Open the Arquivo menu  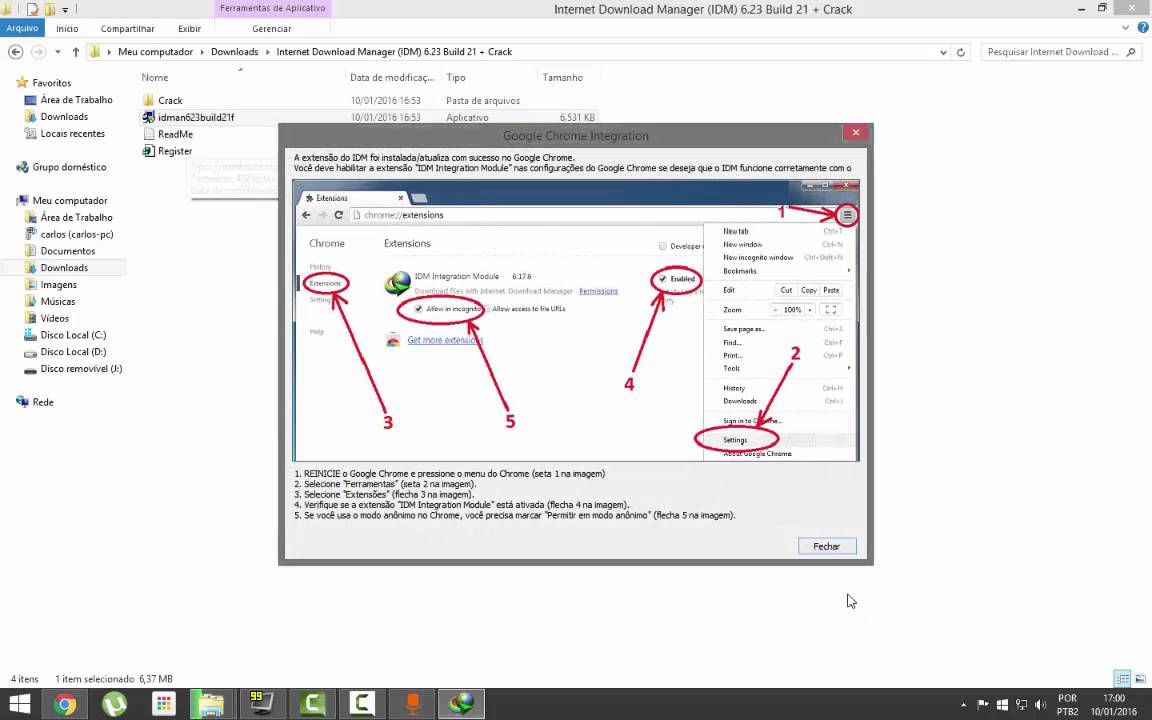22,28
